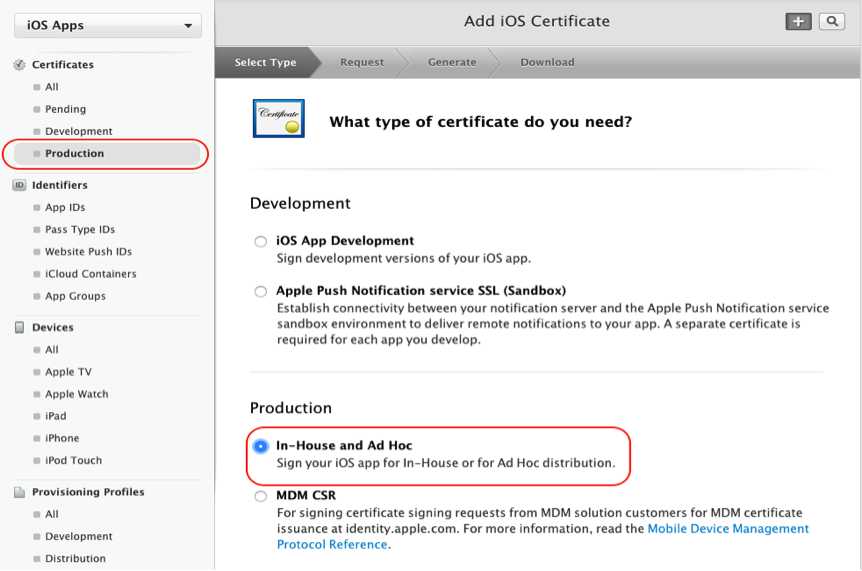Open iPhone devices
The width and height of the screenshot is (862, 571).
coord(62,438)
